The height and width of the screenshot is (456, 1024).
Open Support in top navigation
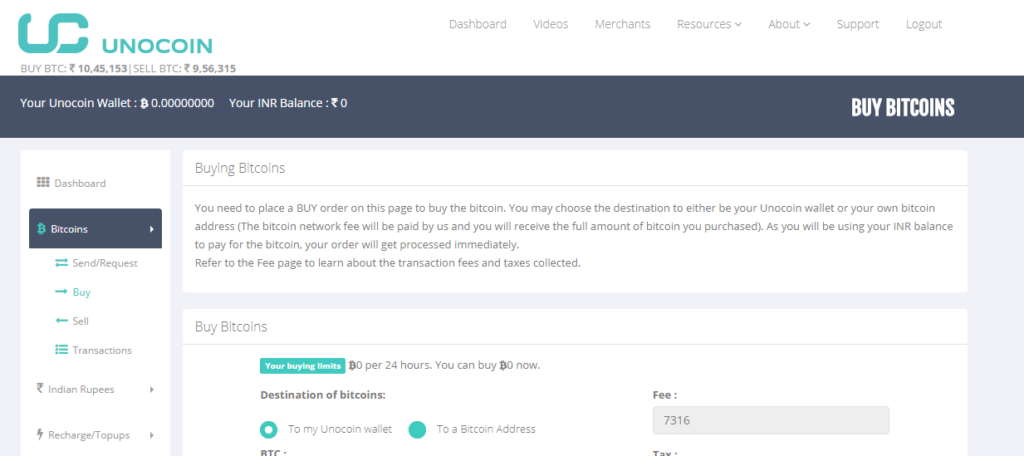(857, 24)
